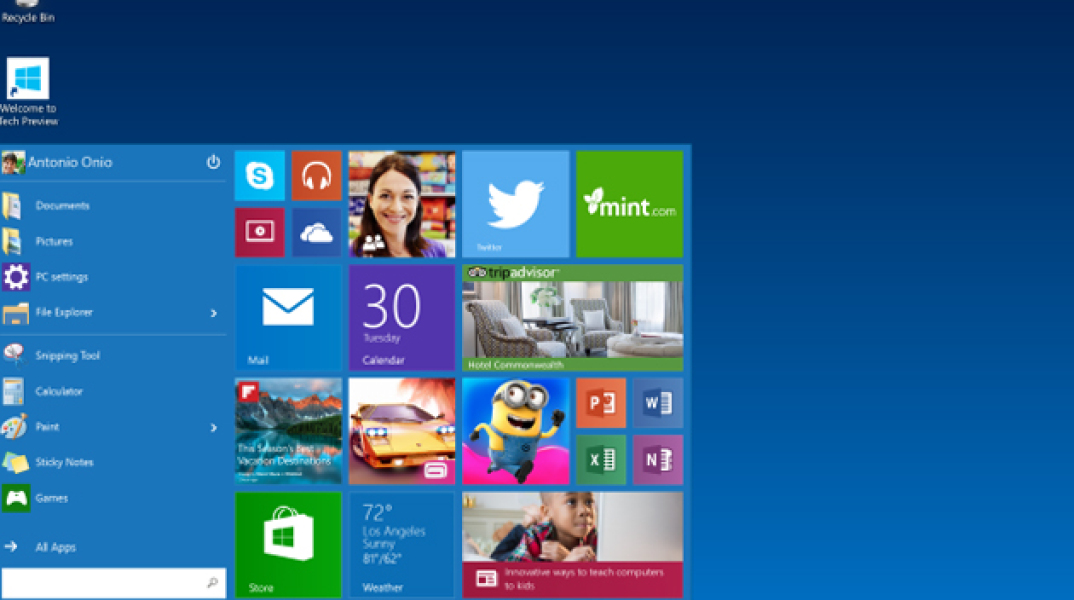The width and height of the screenshot is (1074, 600).
Task: Open the Skype tile
Action: pos(260,176)
